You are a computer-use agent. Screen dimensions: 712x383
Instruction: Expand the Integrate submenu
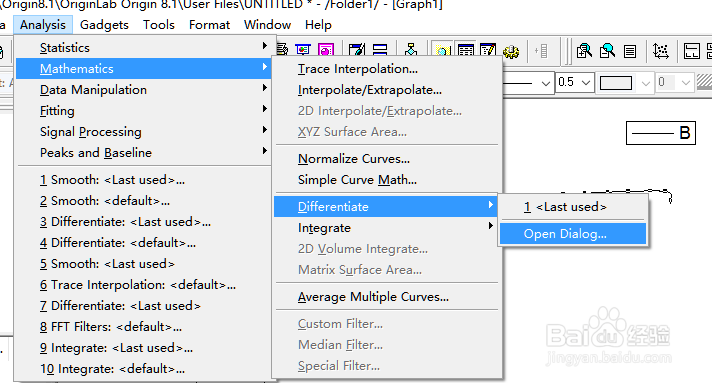pos(386,228)
